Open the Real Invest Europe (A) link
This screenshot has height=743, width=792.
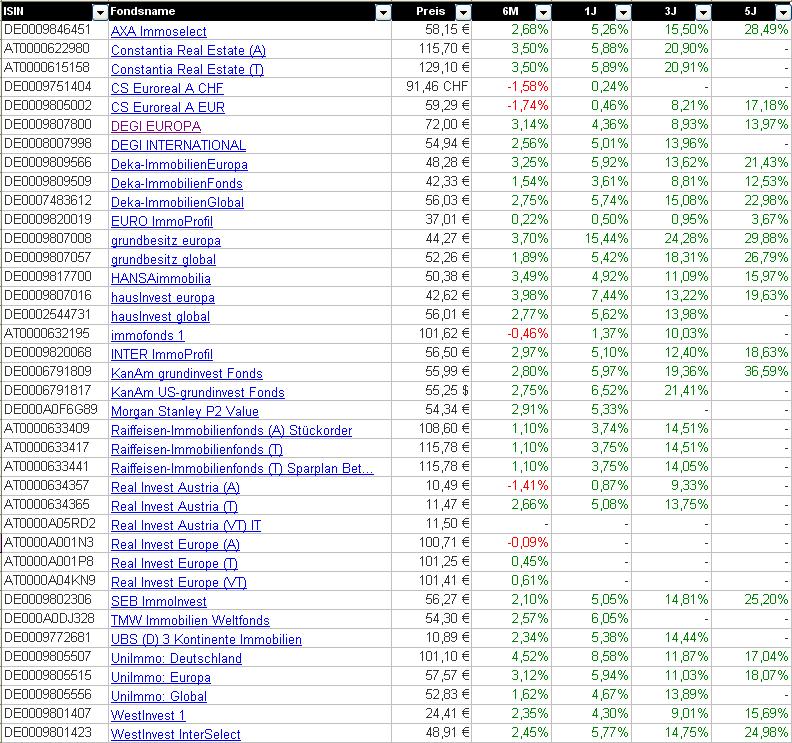(x=175, y=545)
